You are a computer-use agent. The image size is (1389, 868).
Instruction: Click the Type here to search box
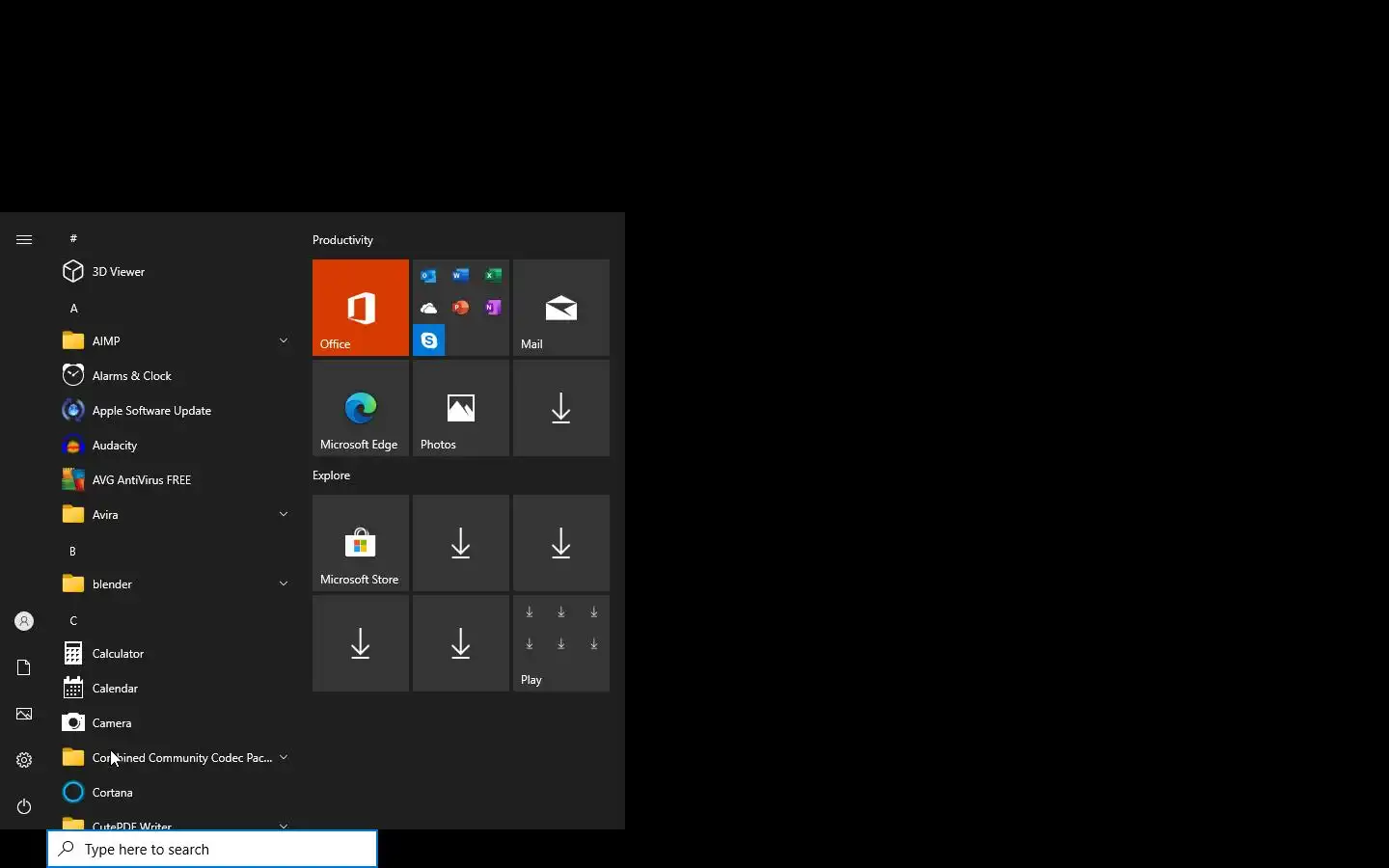pos(212,850)
